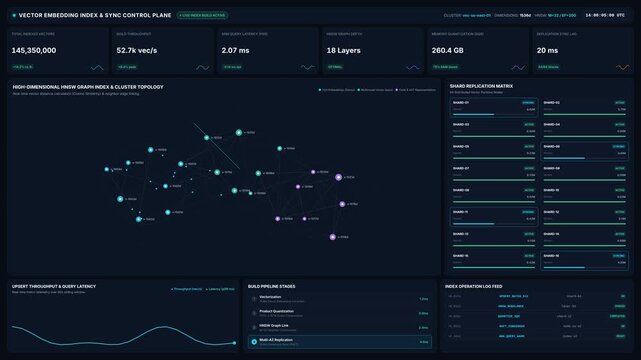Screen dimensions: 641x360
Task: Select the 145,350,000 total vectors value
Action: coord(34,51)
